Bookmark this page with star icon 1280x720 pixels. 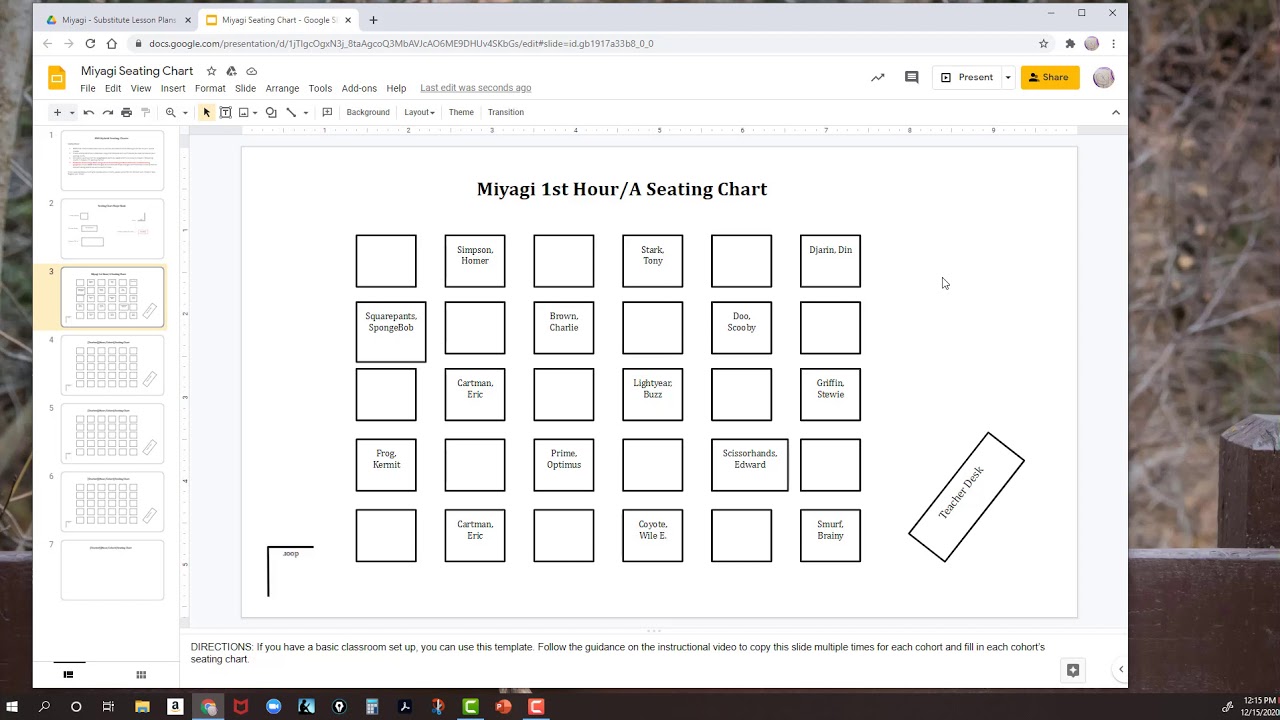[1043, 44]
